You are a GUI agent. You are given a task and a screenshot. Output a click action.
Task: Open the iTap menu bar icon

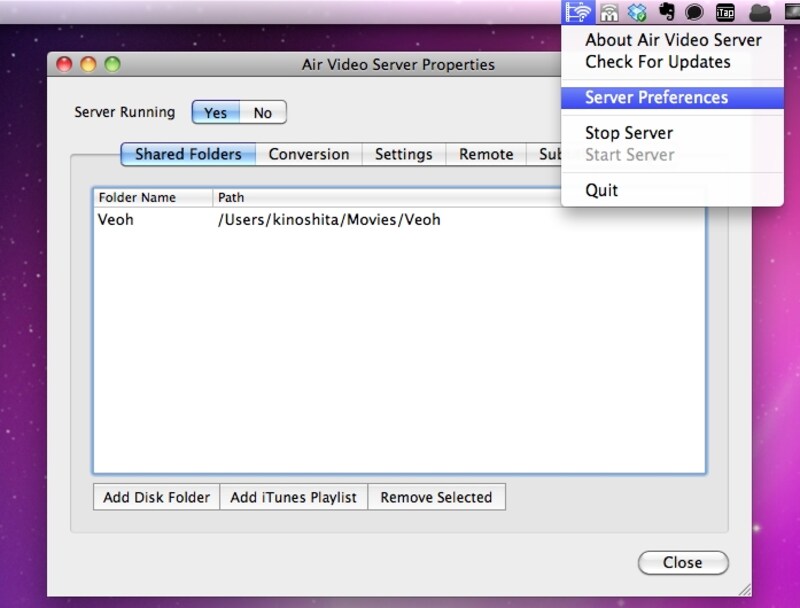[725, 12]
